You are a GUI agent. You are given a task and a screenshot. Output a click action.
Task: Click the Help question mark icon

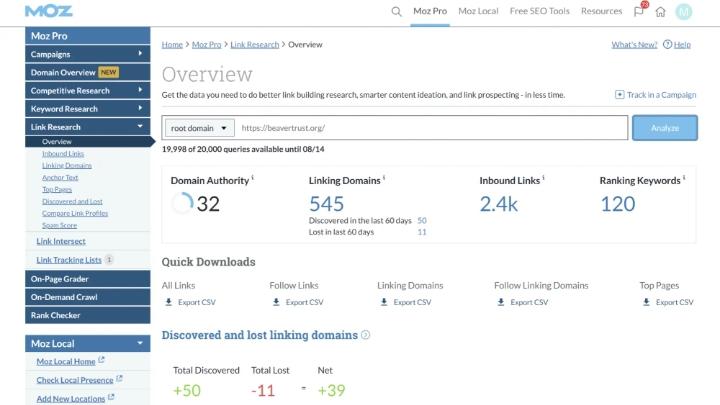click(x=668, y=44)
